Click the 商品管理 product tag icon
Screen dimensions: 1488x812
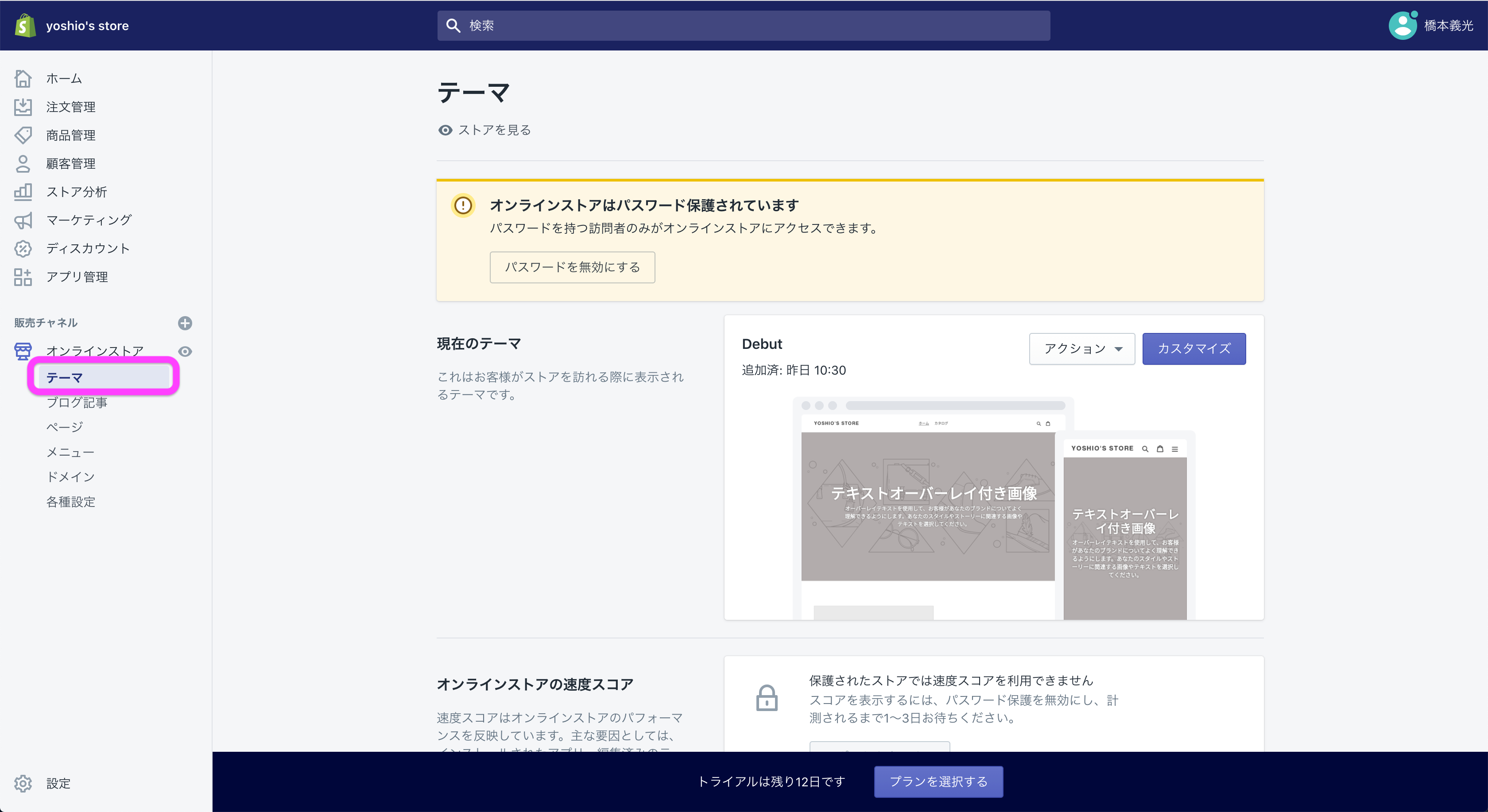point(23,135)
